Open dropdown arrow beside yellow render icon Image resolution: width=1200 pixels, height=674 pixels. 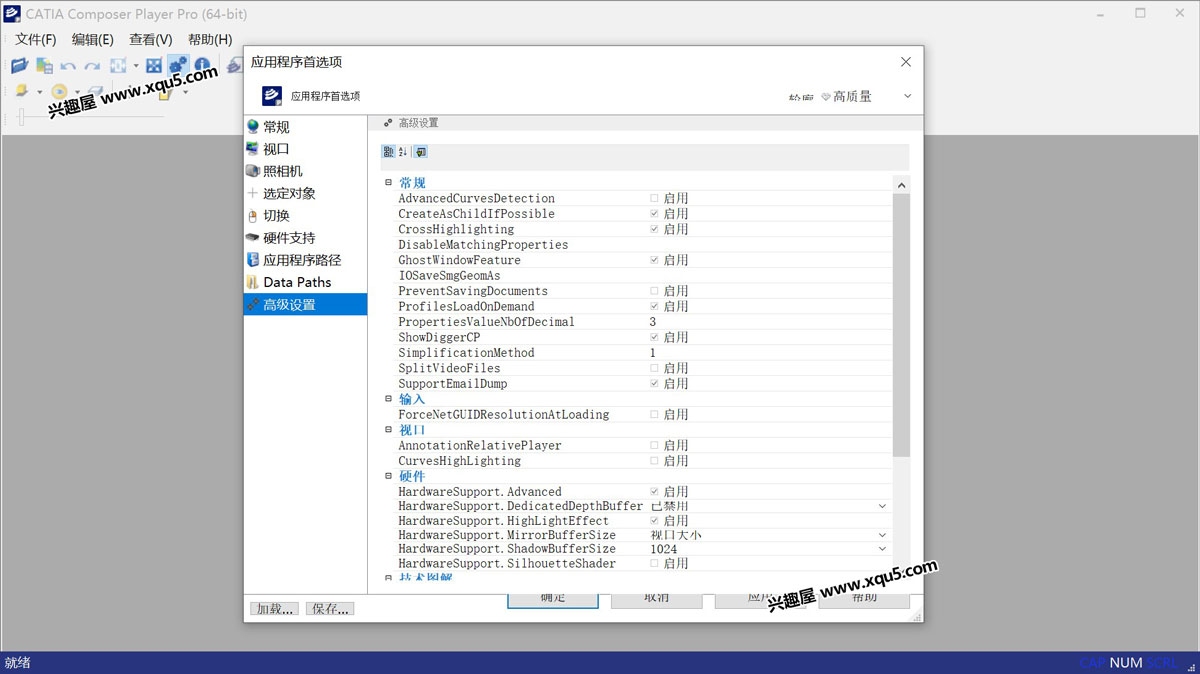(x=39, y=92)
